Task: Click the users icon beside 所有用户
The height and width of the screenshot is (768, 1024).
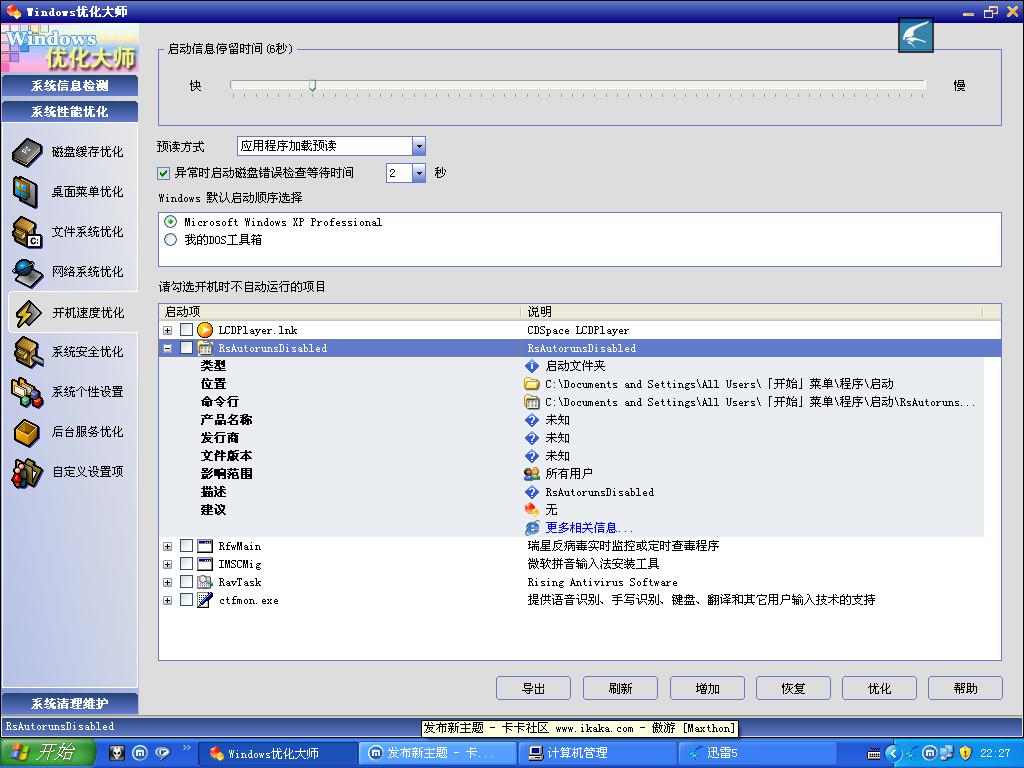Action: [x=532, y=473]
